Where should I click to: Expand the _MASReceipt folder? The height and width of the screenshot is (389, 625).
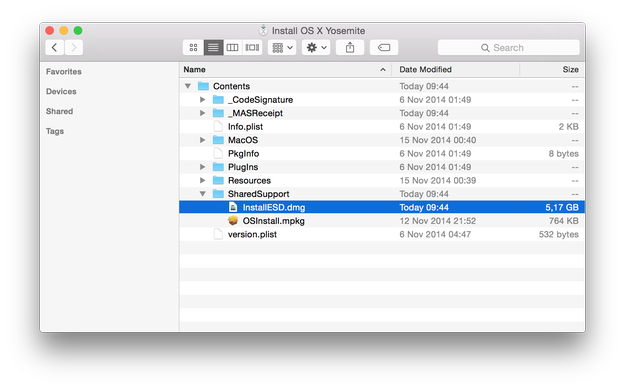pyautogui.click(x=202, y=113)
